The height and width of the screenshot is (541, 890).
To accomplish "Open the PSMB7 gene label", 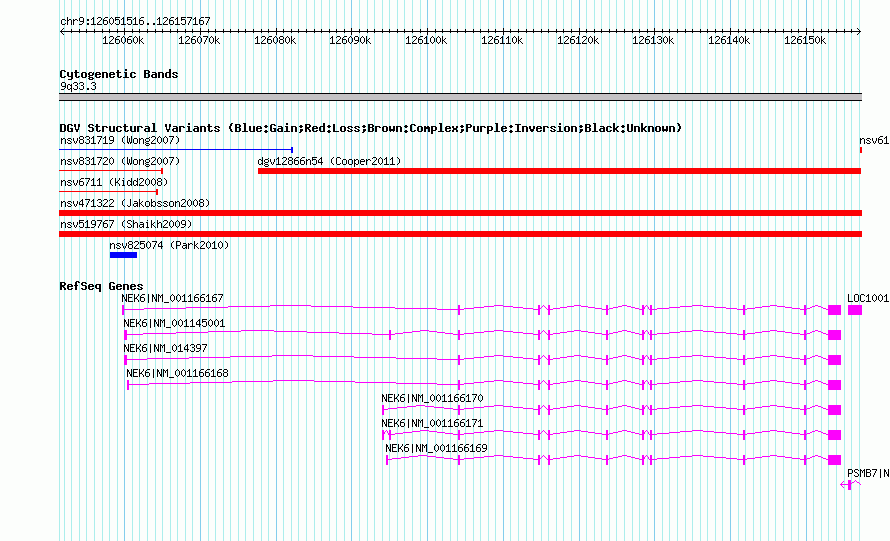I will (x=868, y=473).
